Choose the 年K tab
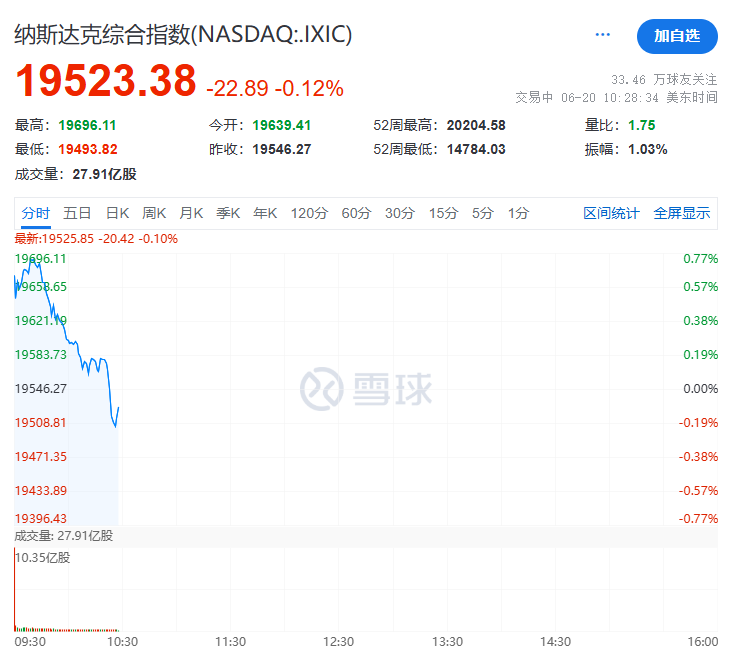This screenshot has height=662, width=741. [x=265, y=213]
